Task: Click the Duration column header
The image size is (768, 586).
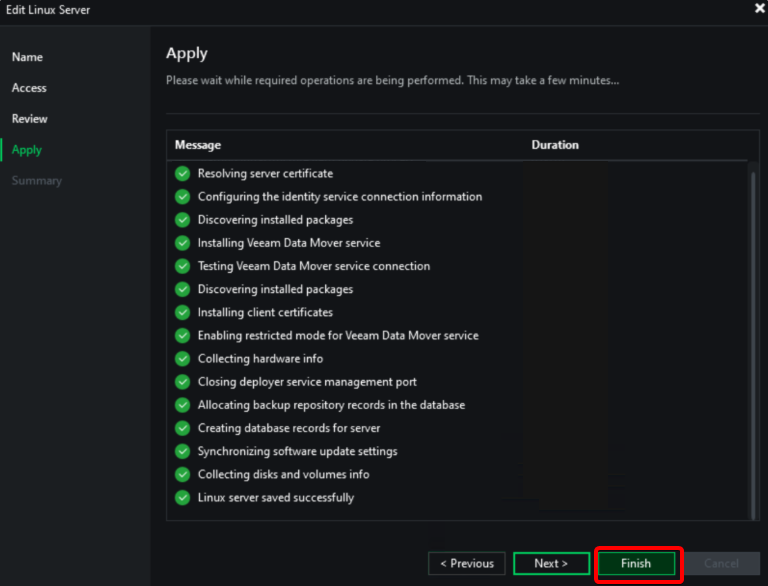Action: 555,145
